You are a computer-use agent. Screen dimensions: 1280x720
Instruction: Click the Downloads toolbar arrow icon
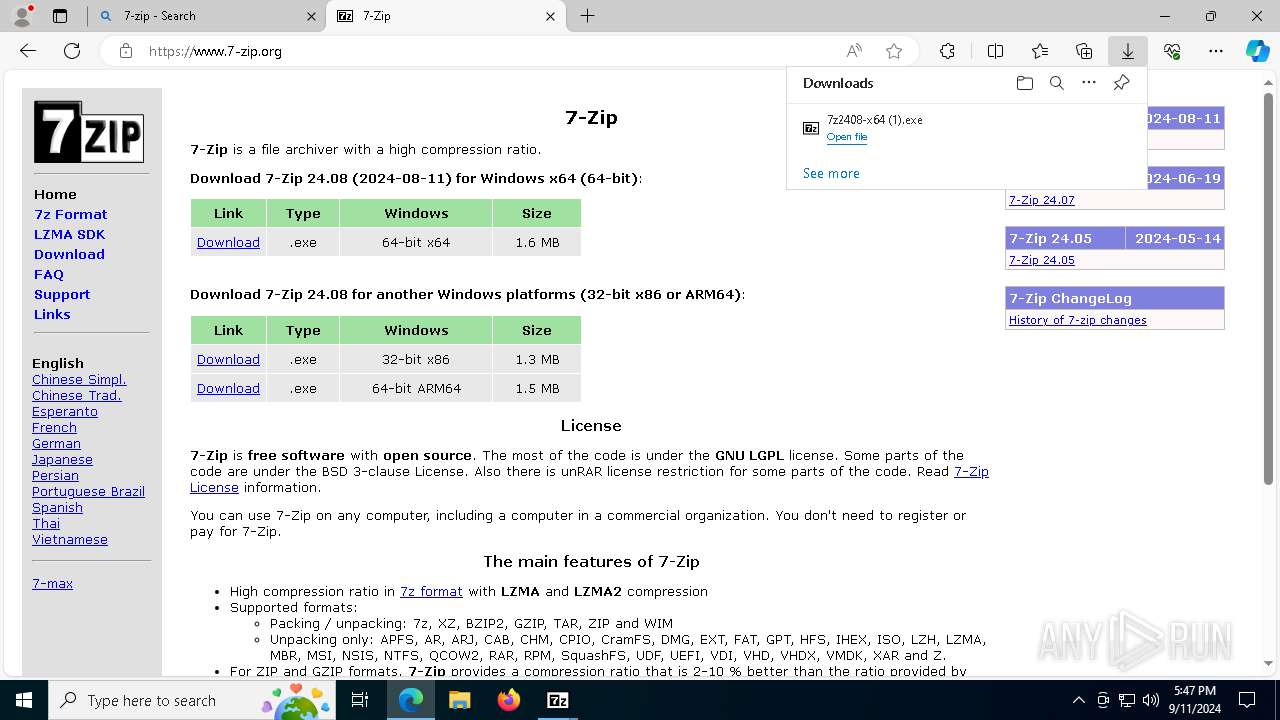coord(1128,51)
